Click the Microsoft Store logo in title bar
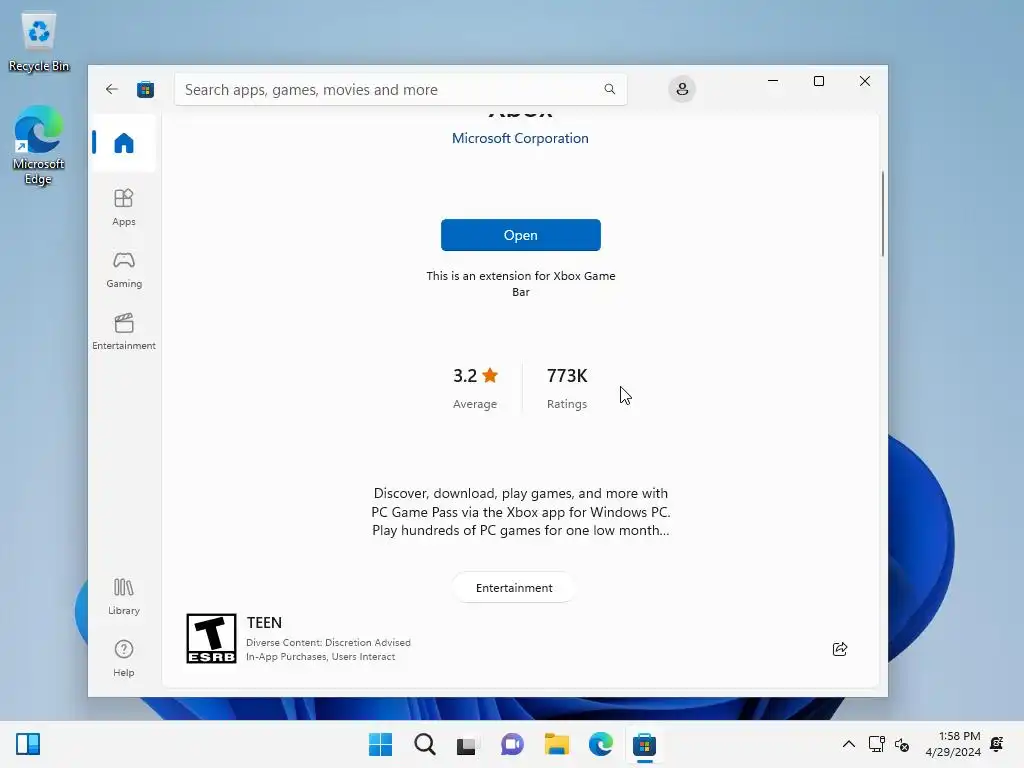The width and height of the screenshot is (1024, 768). click(146, 89)
